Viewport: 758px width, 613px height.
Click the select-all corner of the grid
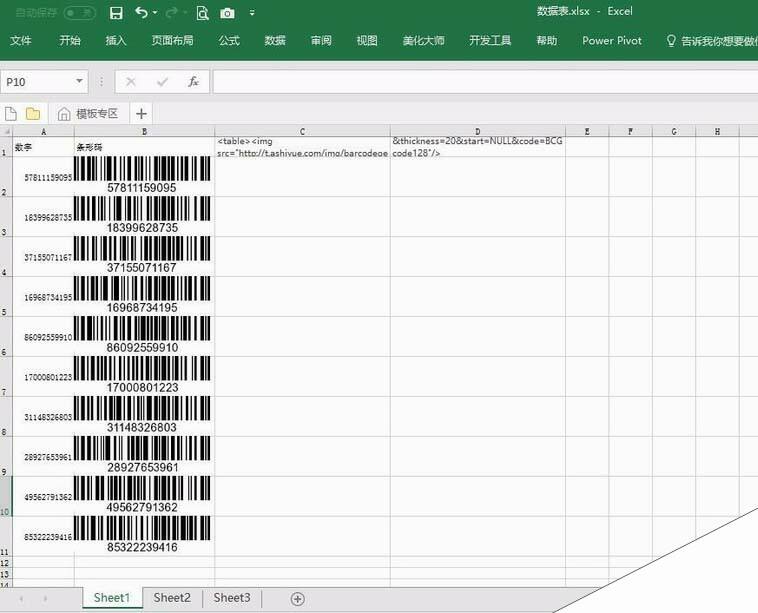coord(6,131)
